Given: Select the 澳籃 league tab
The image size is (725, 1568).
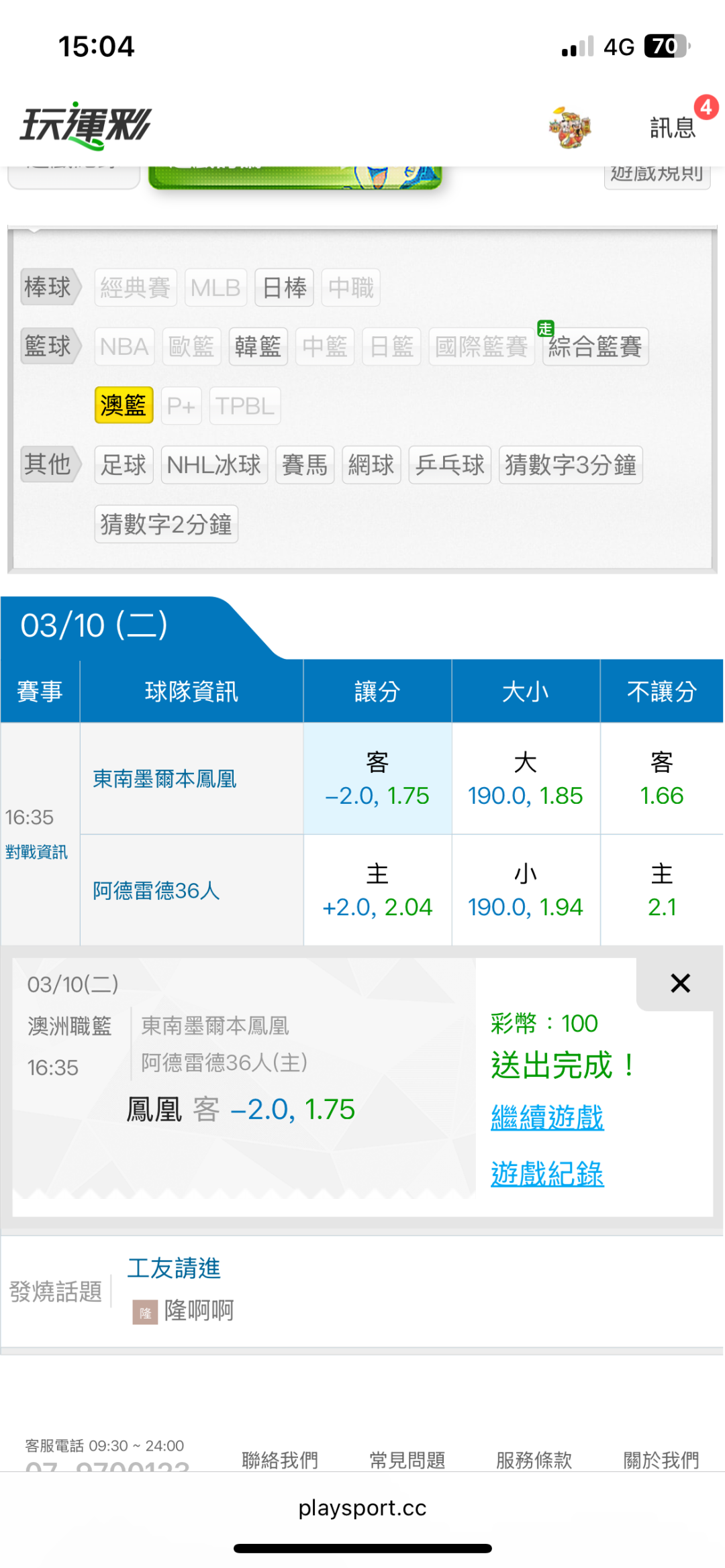Looking at the screenshot, I should [x=124, y=405].
